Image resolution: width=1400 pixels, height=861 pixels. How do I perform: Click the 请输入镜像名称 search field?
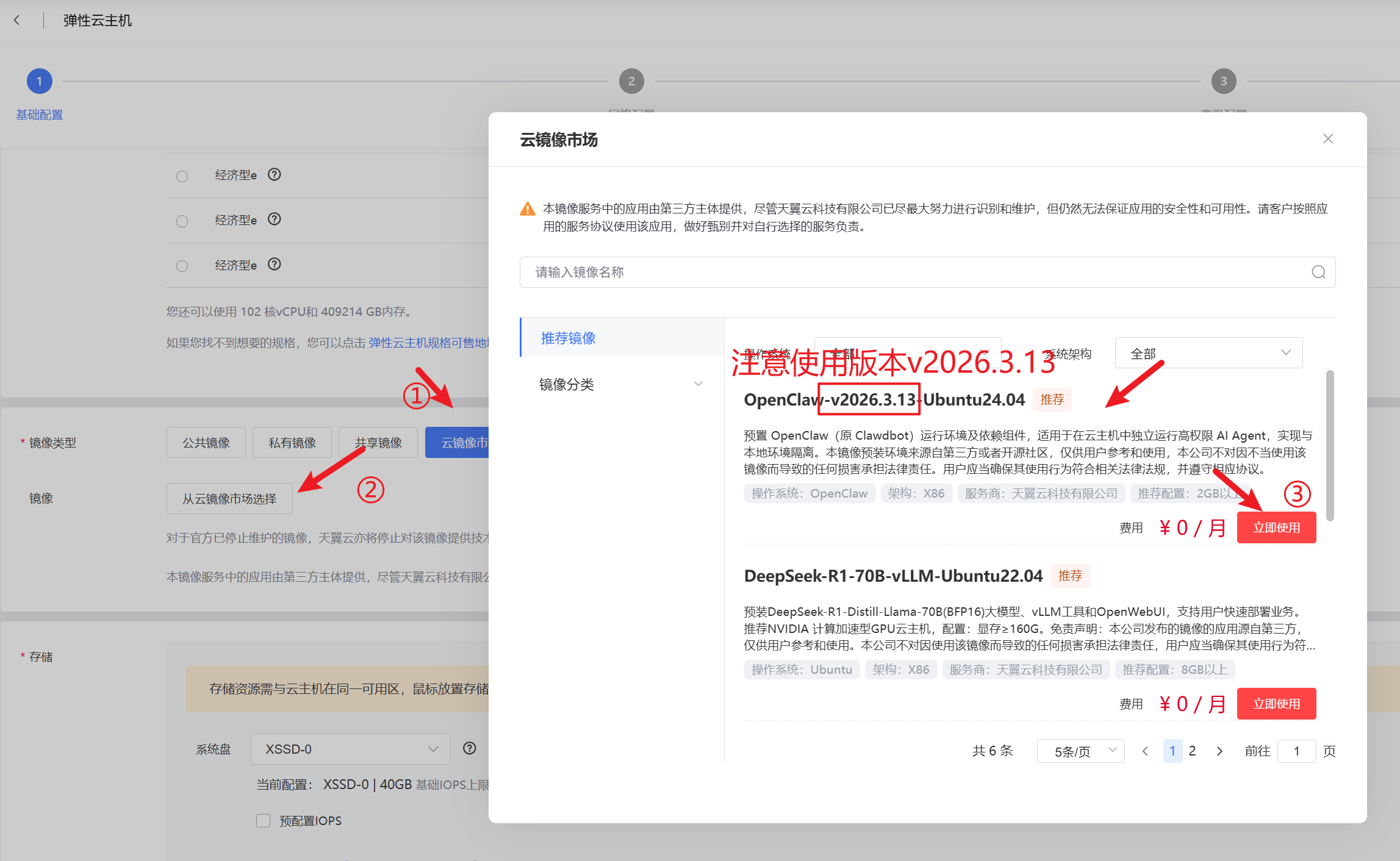click(915, 272)
